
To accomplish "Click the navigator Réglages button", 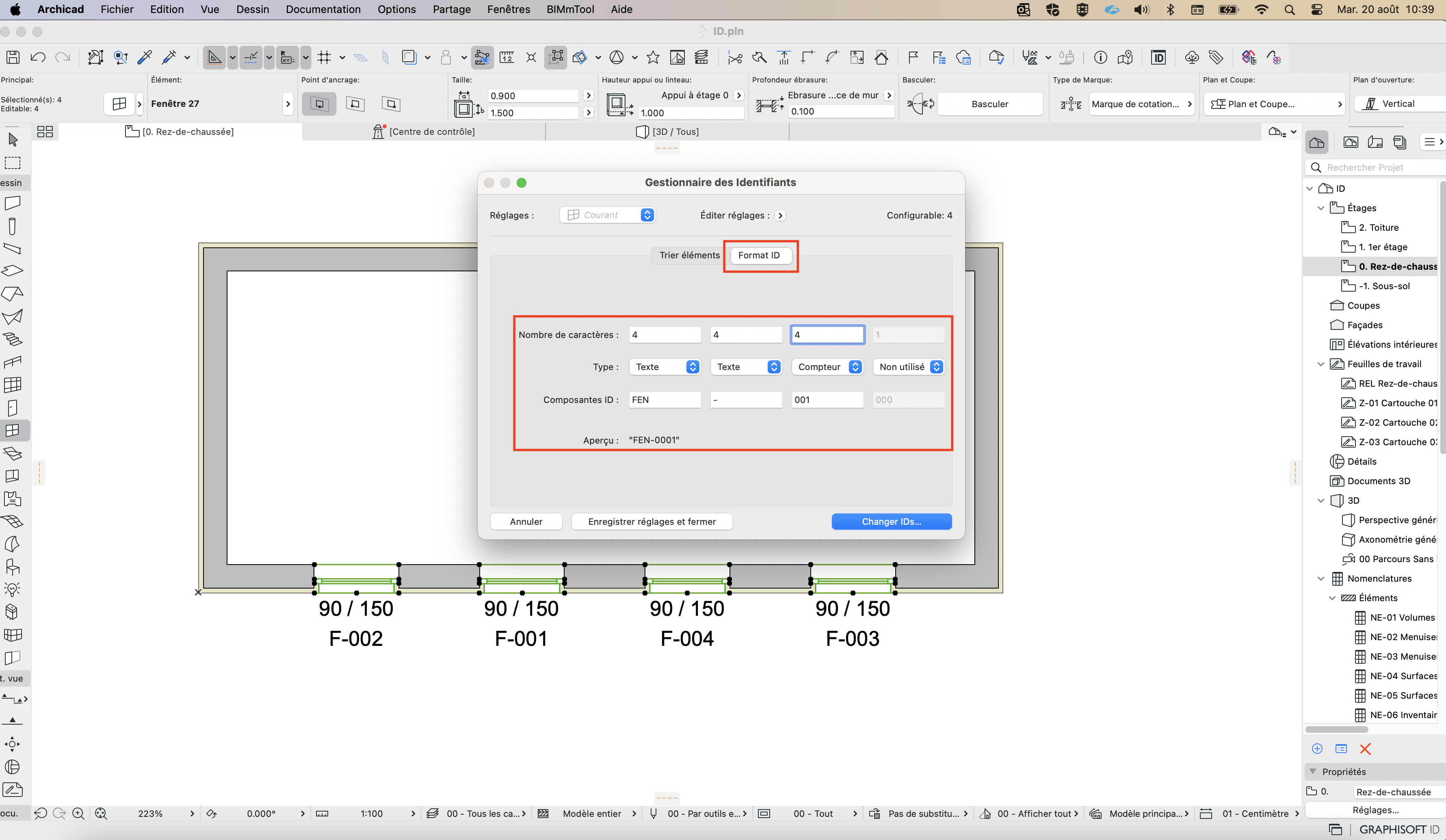I will pos(1375,810).
